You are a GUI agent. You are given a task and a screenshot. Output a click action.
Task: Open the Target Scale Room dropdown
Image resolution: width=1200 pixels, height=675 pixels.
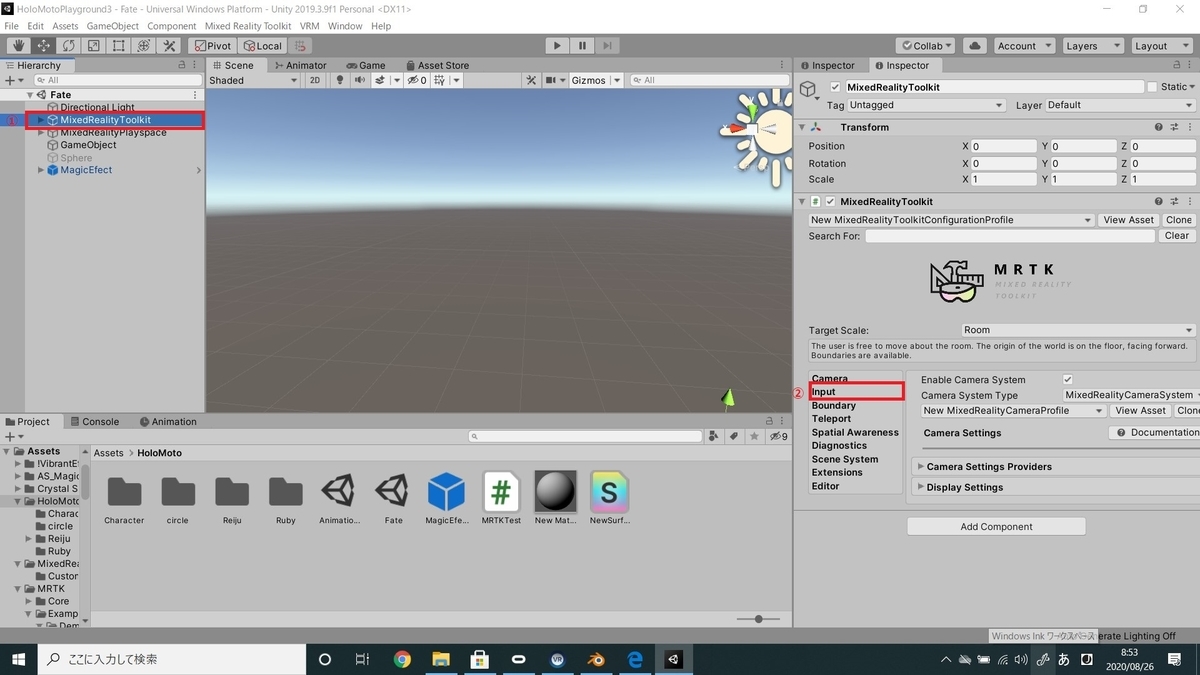point(1078,330)
